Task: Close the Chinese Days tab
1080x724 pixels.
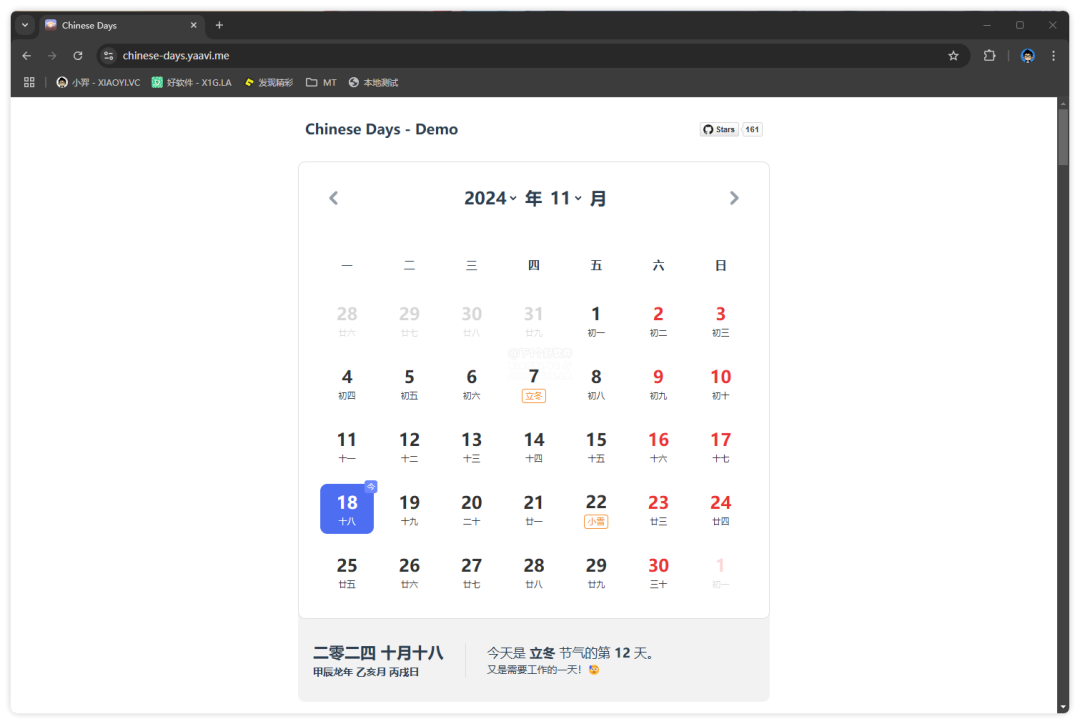Action: (194, 25)
